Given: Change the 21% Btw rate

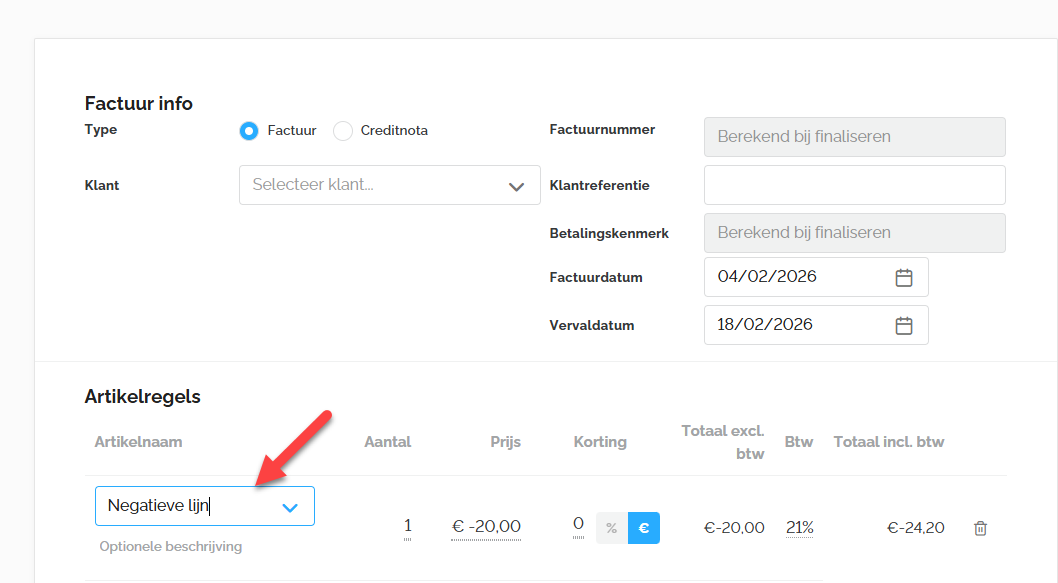Looking at the screenshot, I should [x=799, y=528].
